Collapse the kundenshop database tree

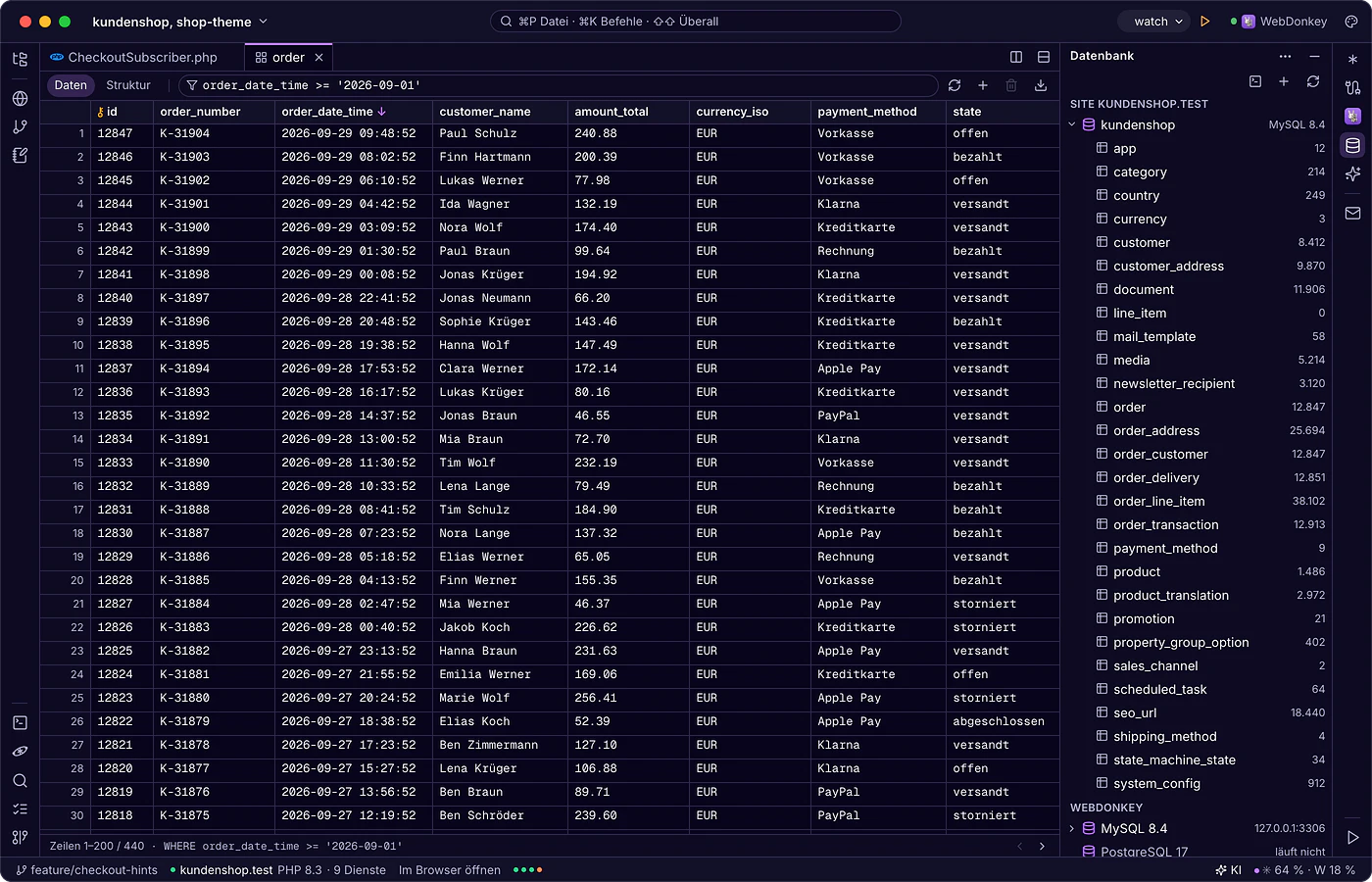coord(1072,125)
